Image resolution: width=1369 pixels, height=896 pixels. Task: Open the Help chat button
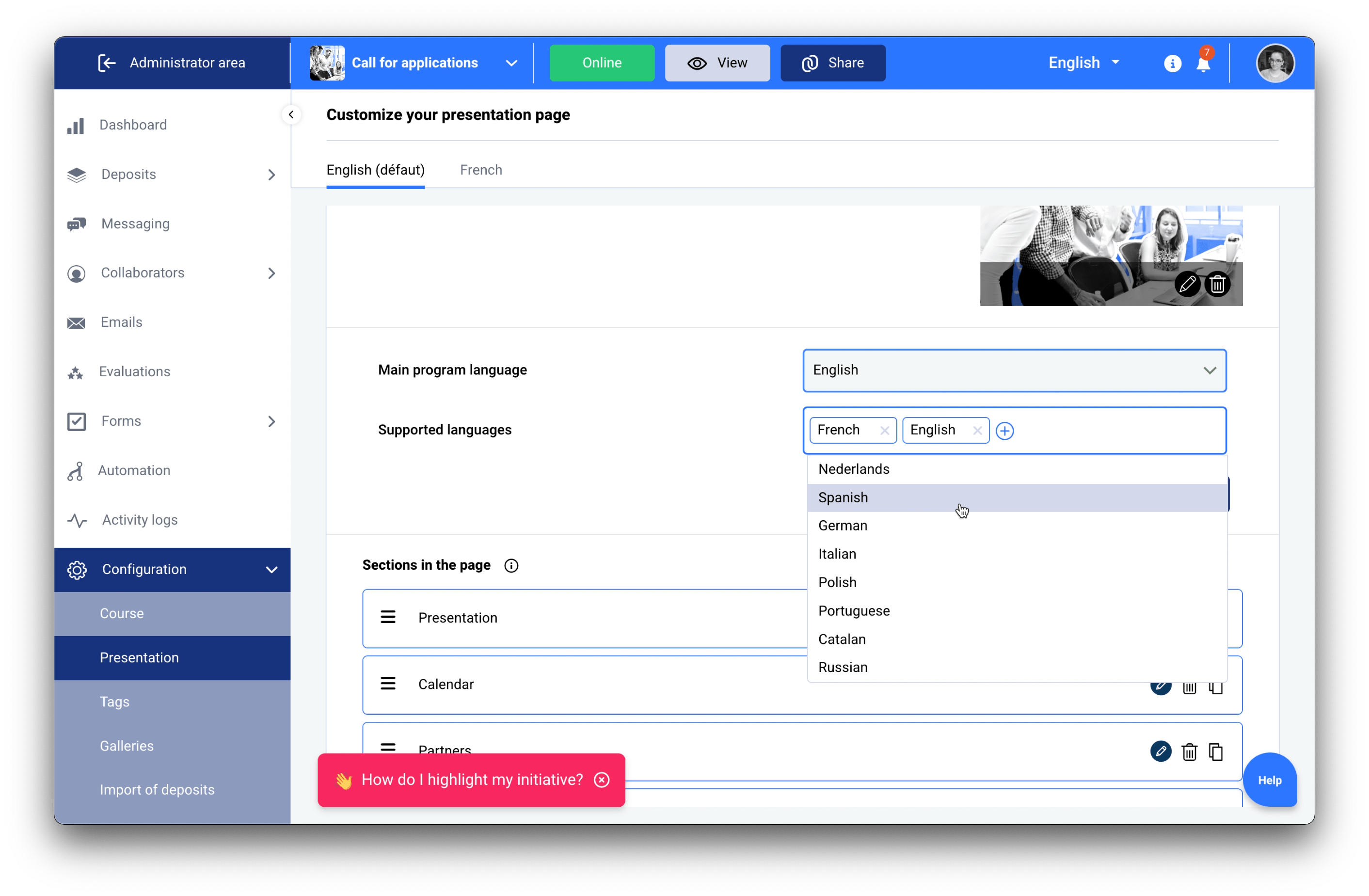point(1270,780)
